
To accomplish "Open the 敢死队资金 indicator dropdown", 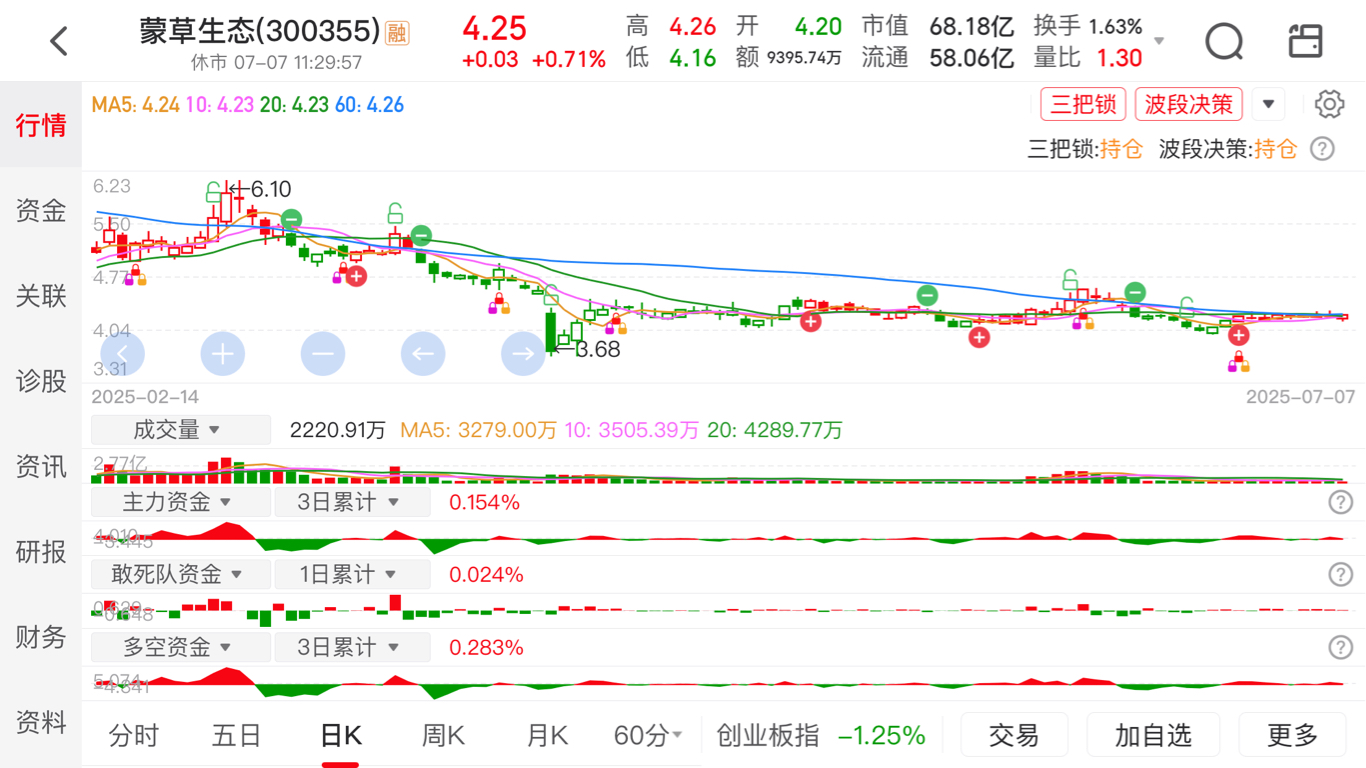I will [181, 574].
